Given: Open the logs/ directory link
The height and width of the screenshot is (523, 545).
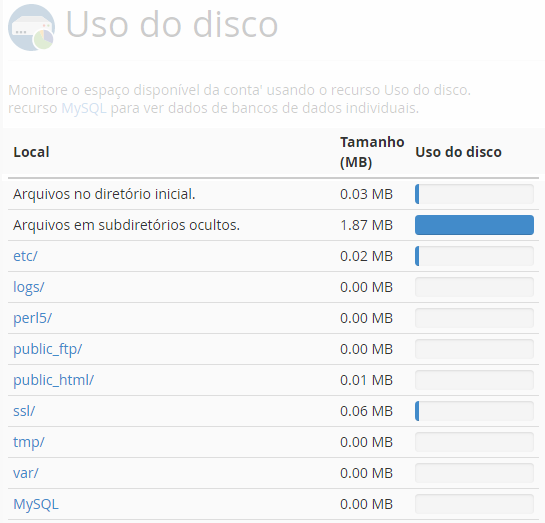Looking at the screenshot, I should coord(29,287).
